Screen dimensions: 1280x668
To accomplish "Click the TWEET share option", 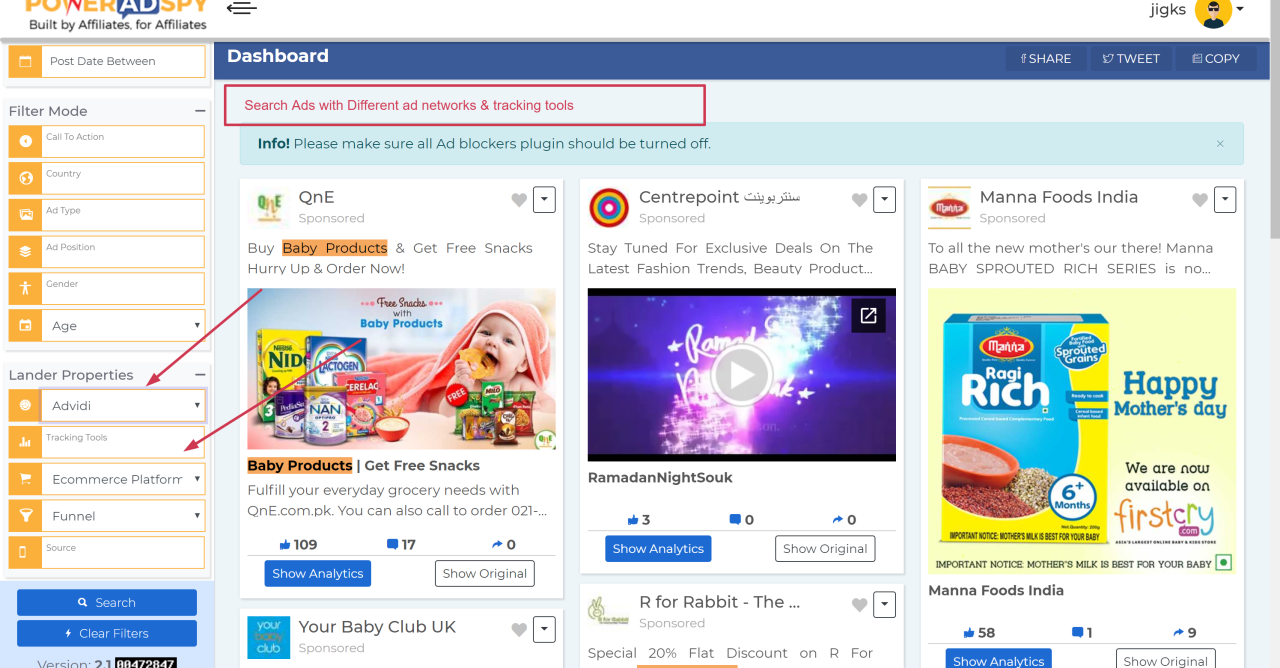I will point(1131,59).
